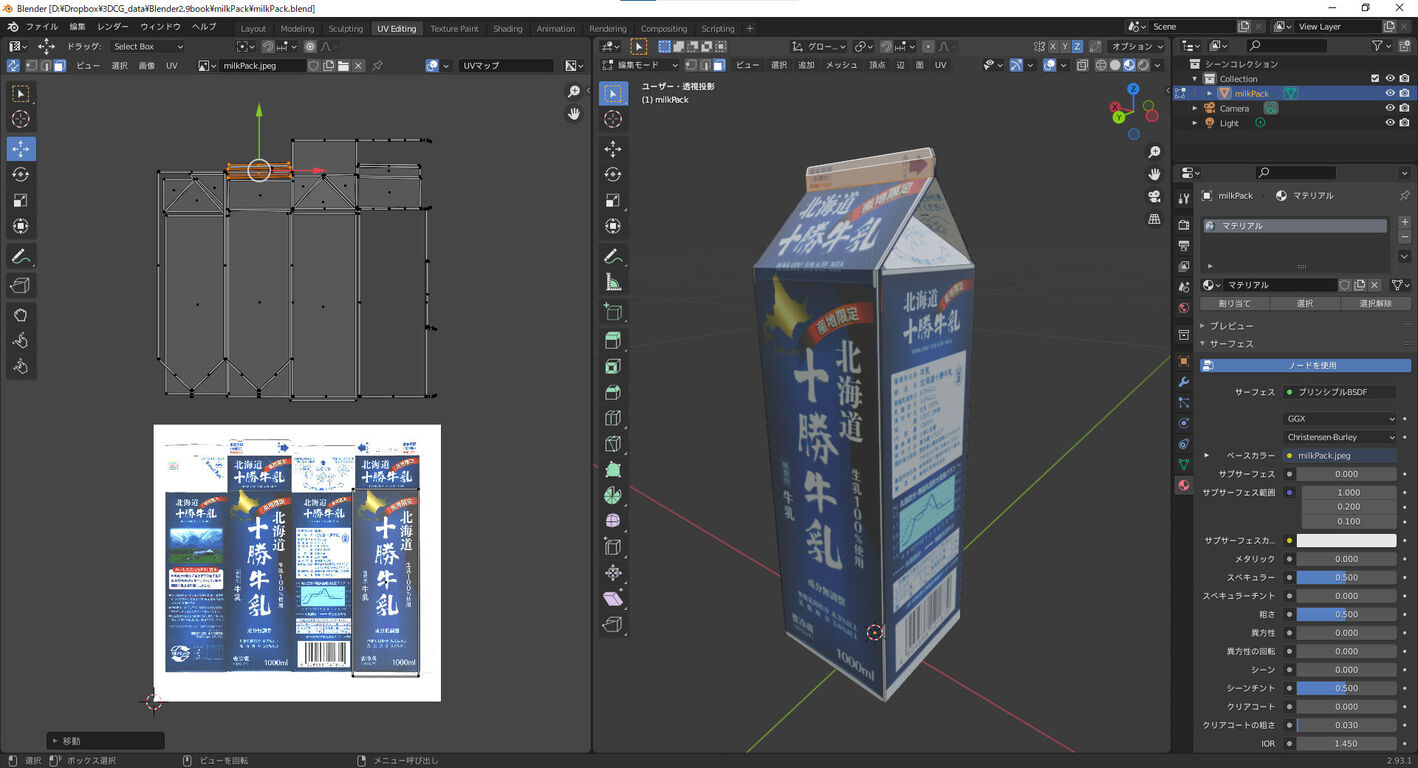Activate the Extrude Region tool
Screen dimensions: 1418x768
coord(613,340)
